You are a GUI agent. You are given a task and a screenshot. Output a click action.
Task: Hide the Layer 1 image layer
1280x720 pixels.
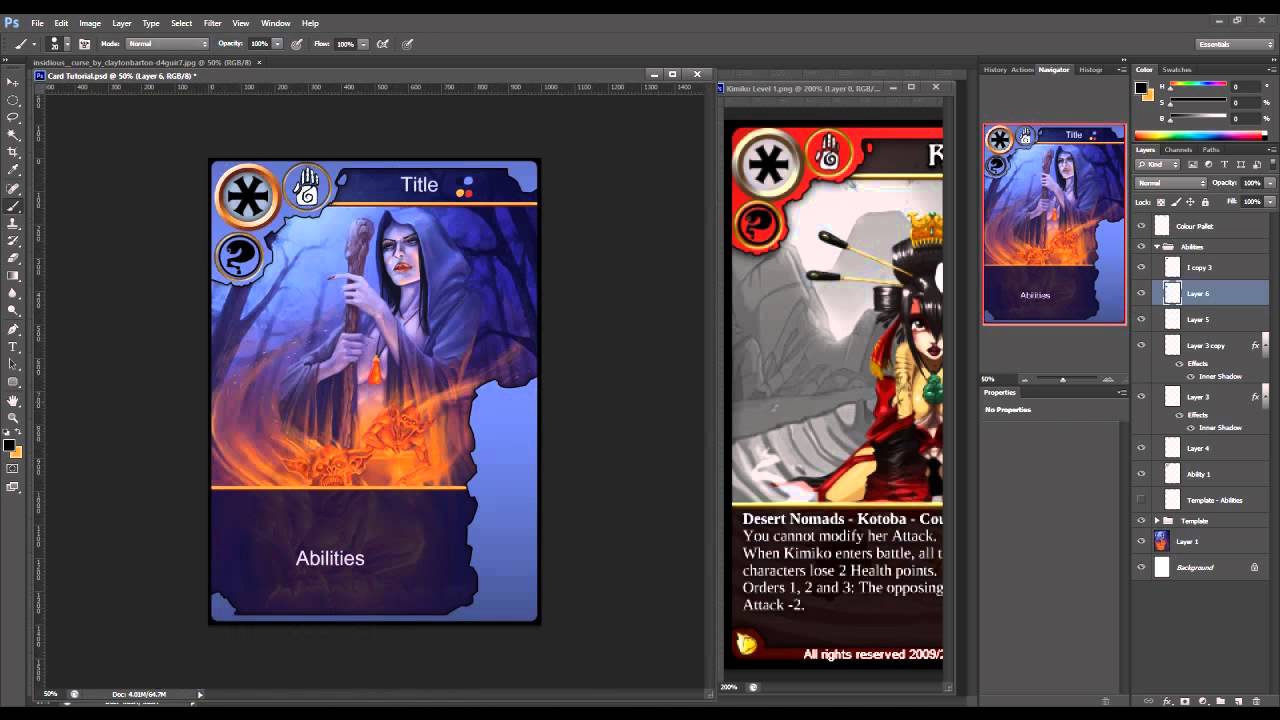coord(1141,541)
